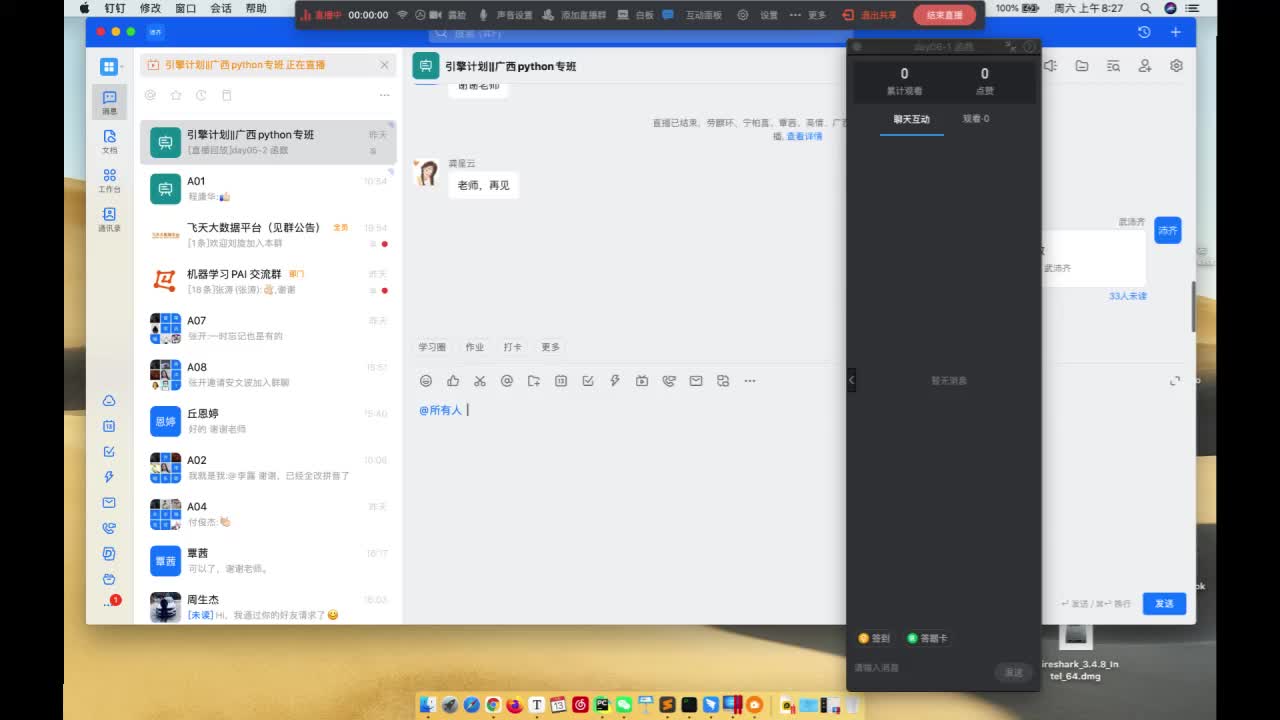Switch to the 聊天互动 tab
The image size is (1280, 720).
912,119
